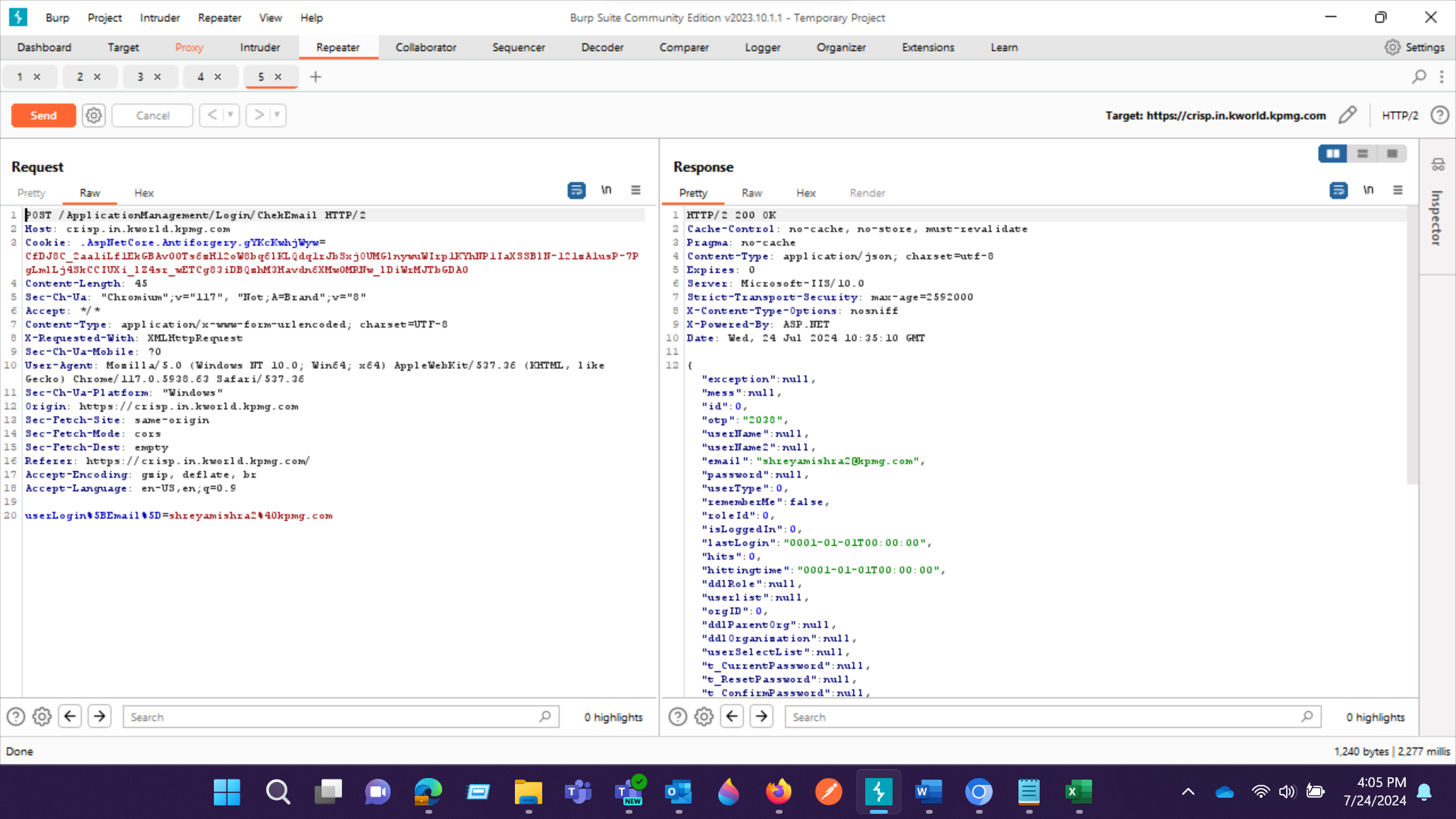Select Repeater tab 2

click(x=80, y=77)
